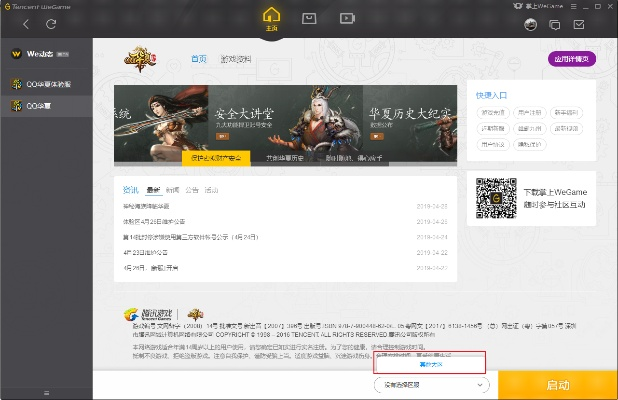
Task: Click the 下载掌上WeGame text
Action: (x=555, y=192)
